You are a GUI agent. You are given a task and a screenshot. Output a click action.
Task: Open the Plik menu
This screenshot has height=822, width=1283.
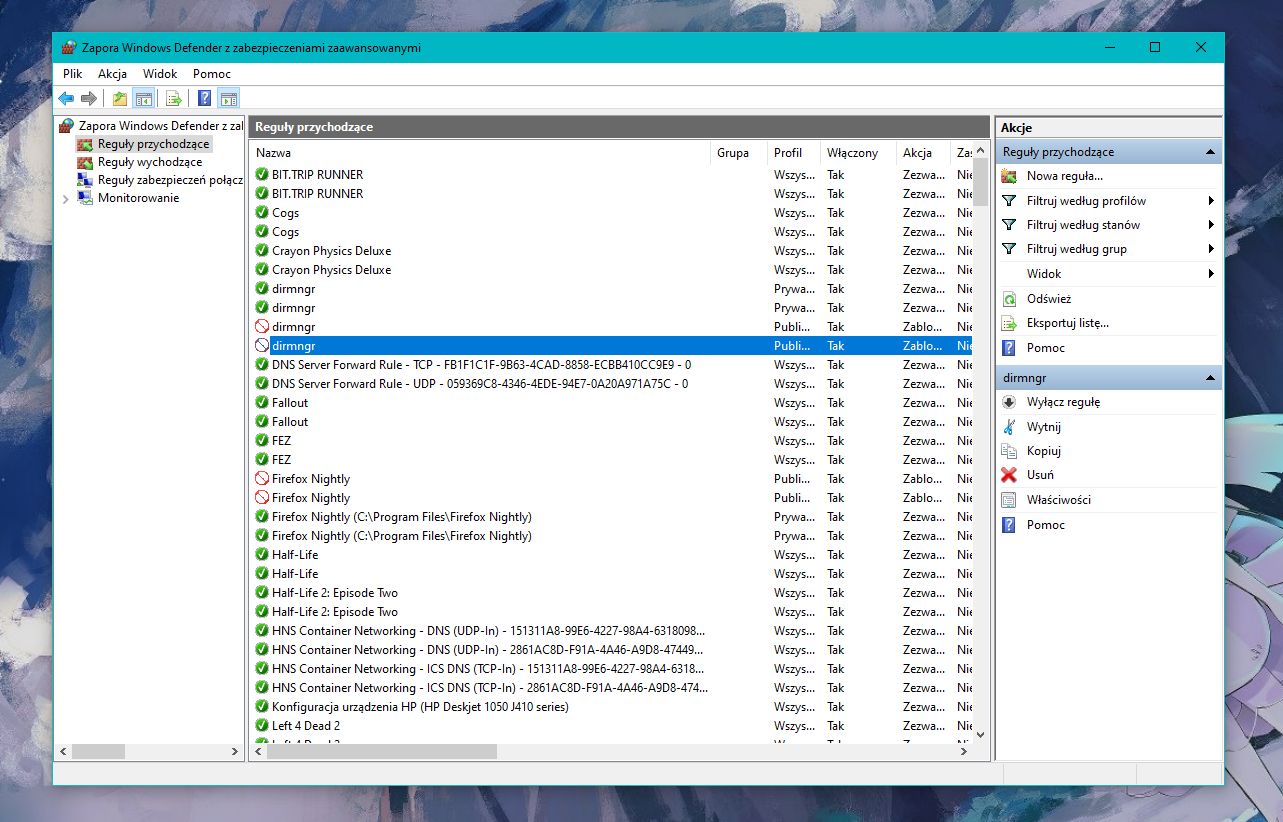[x=73, y=74]
